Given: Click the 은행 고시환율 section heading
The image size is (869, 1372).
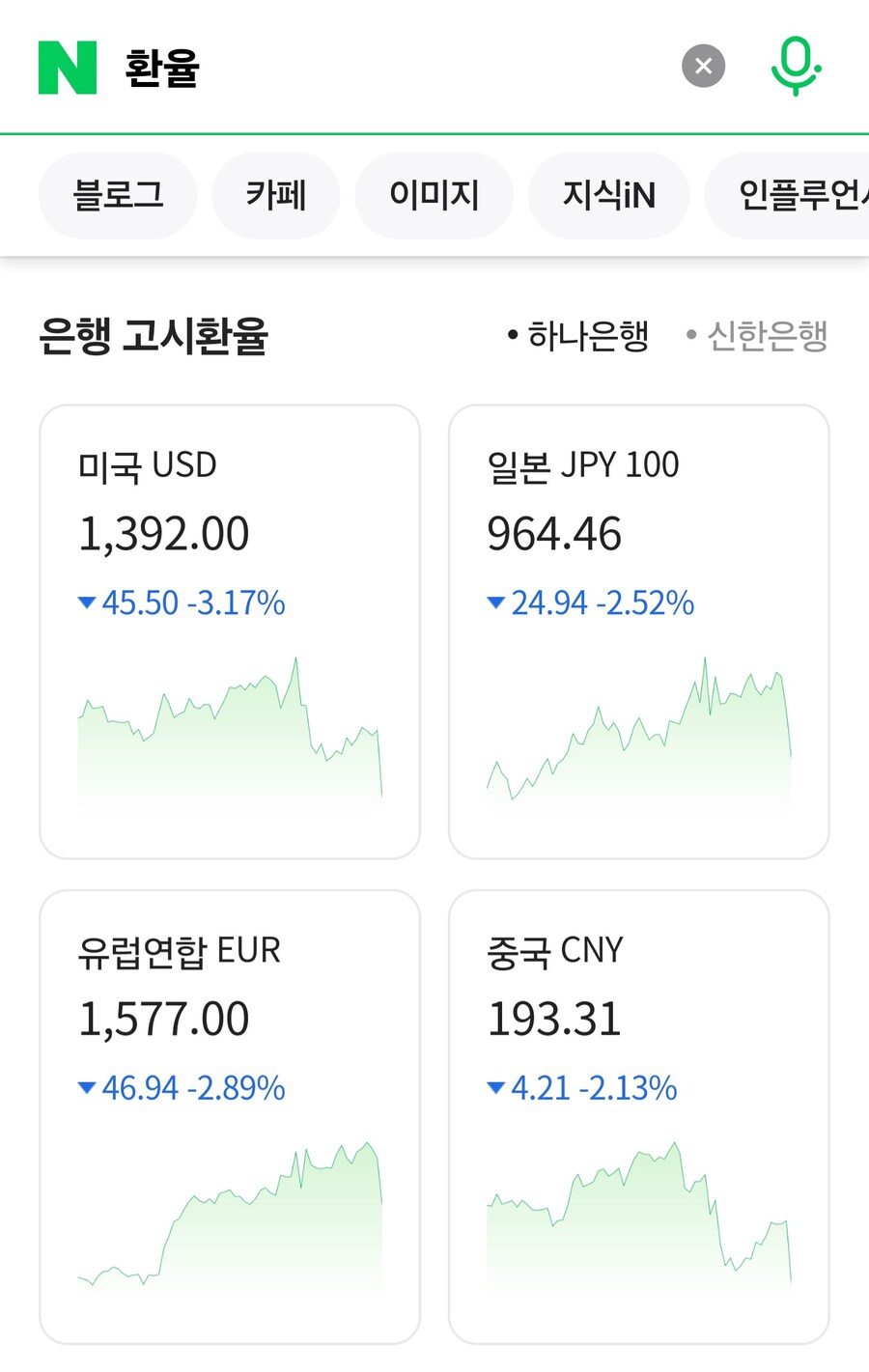Looking at the screenshot, I should point(154,336).
